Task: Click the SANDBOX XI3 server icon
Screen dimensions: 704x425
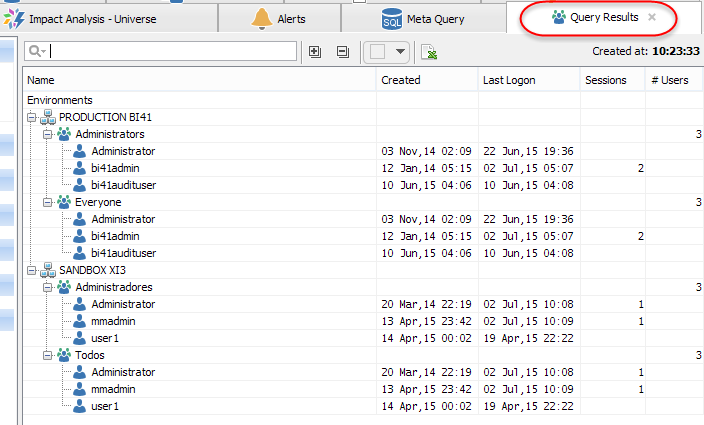Action: 48,270
